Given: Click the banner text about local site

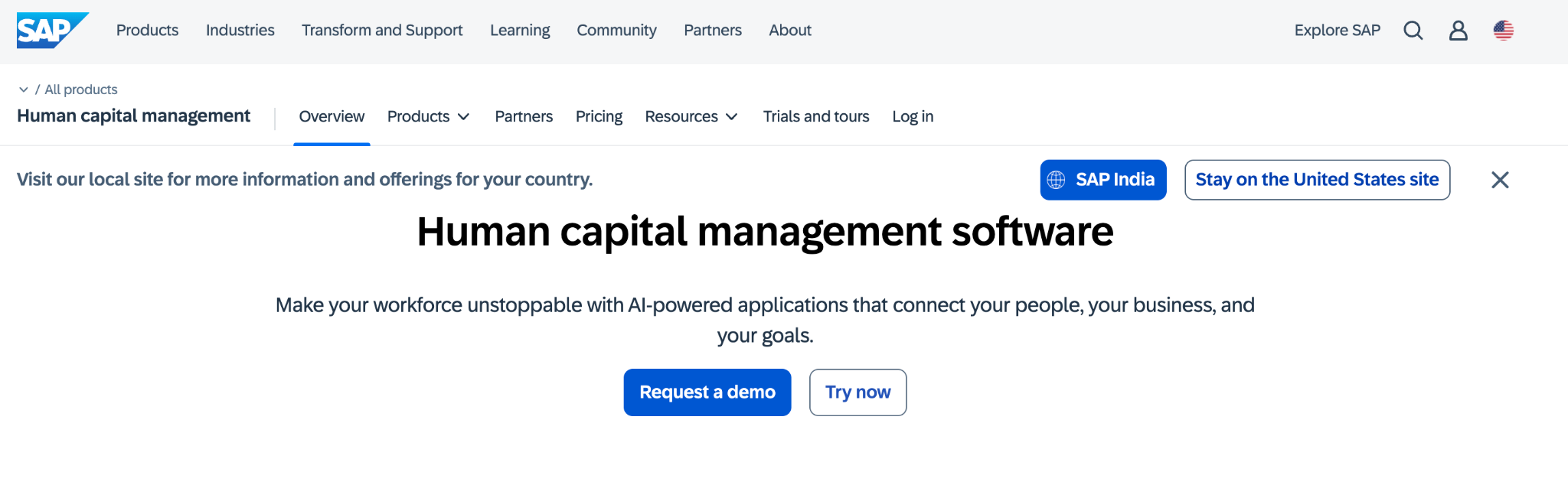Looking at the screenshot, I should tap(305, 180).
